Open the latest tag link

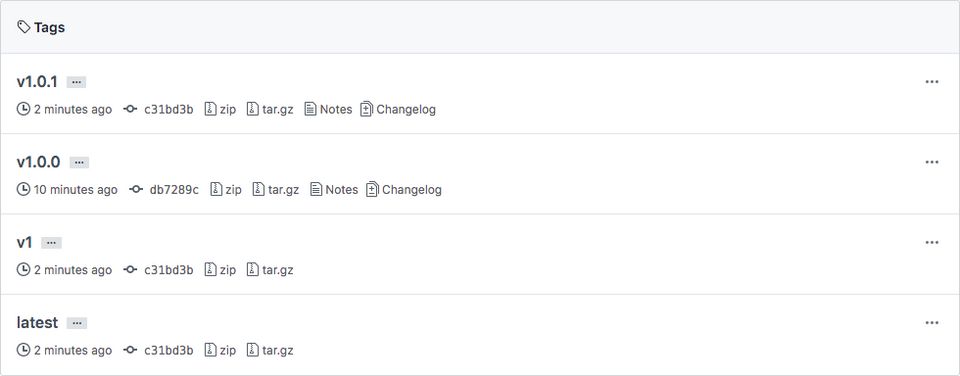tap(37, 322)
